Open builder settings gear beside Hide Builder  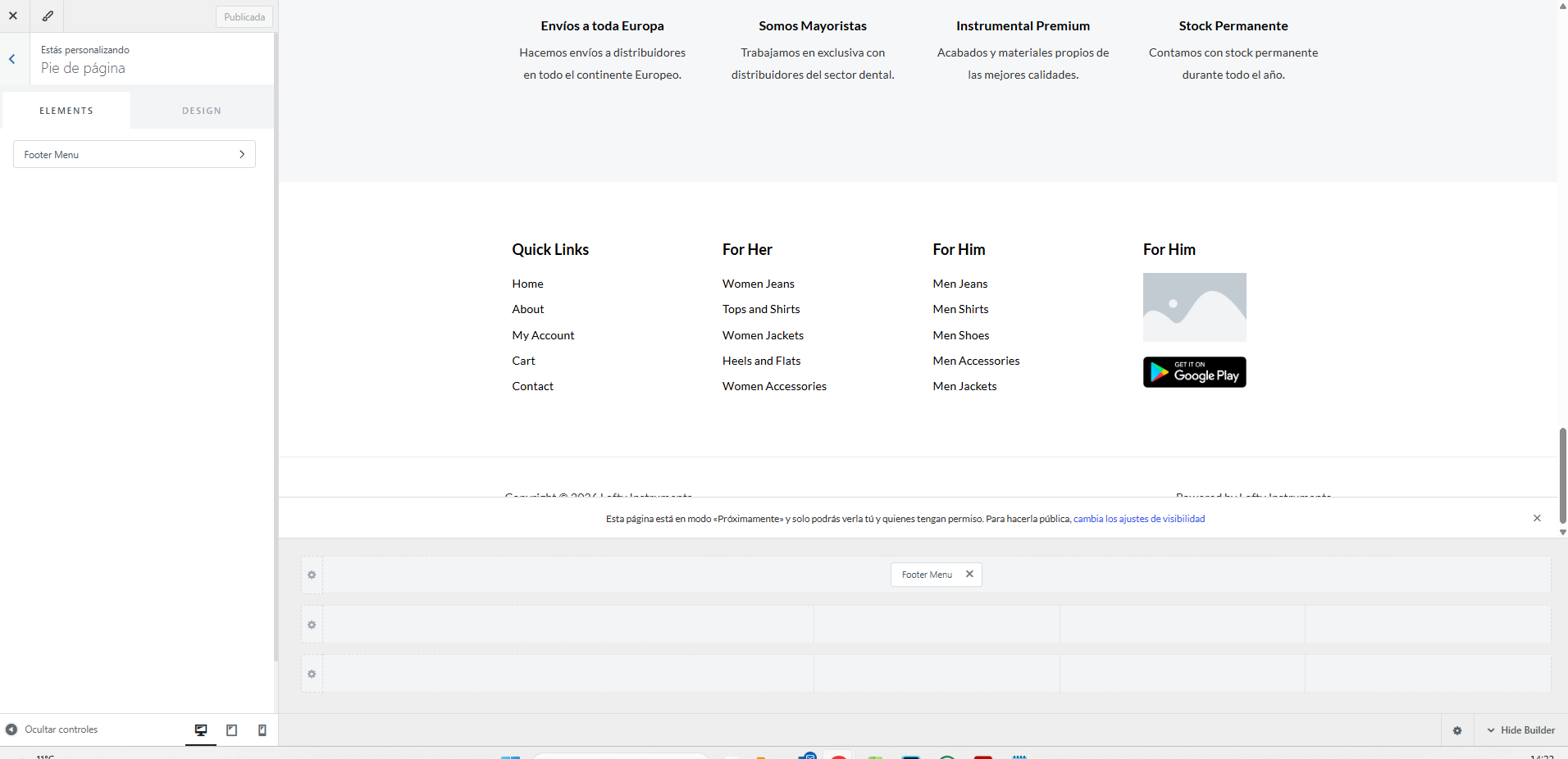(1457, 730)
